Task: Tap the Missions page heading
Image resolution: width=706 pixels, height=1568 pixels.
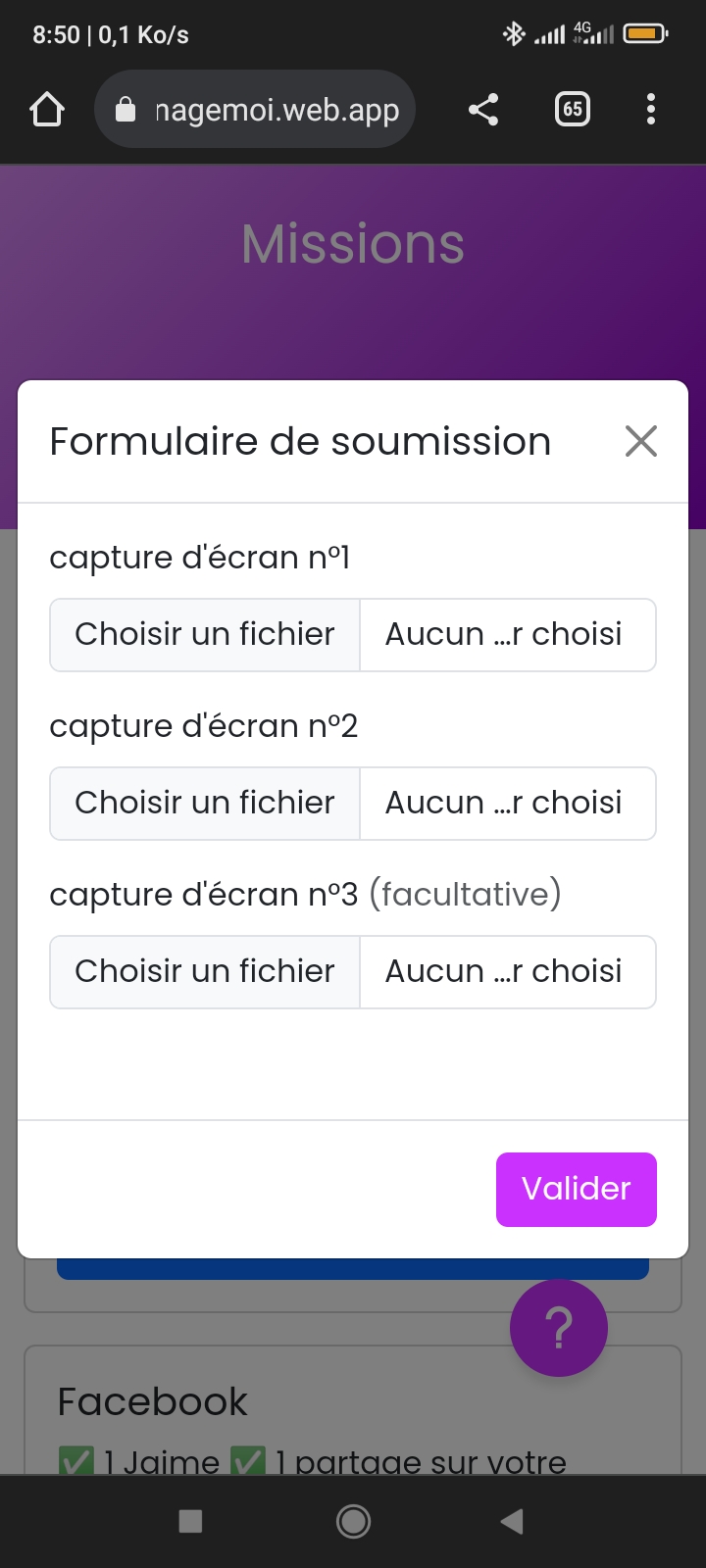Action: point(353,244)
